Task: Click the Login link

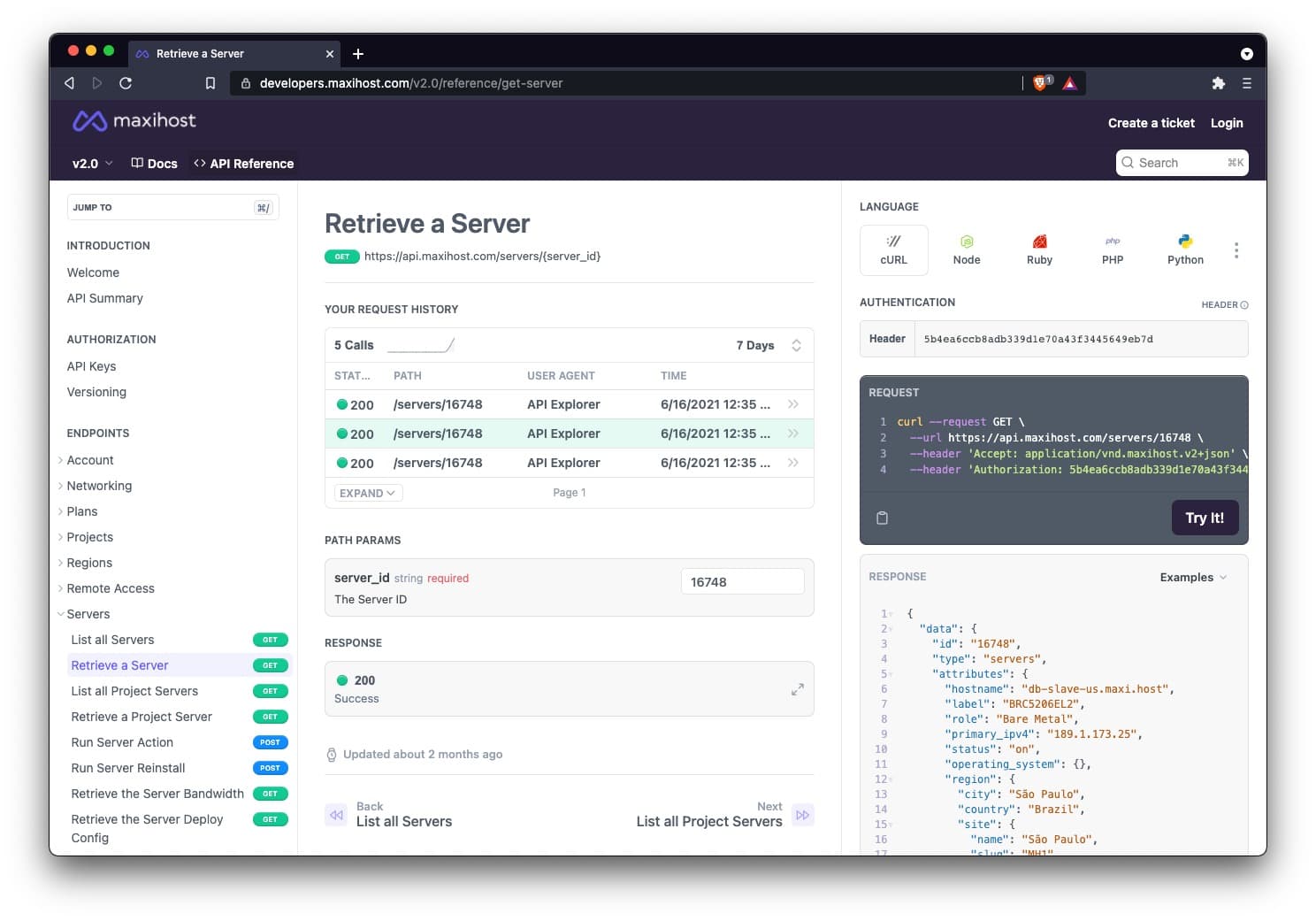Action: [1227, 123]
